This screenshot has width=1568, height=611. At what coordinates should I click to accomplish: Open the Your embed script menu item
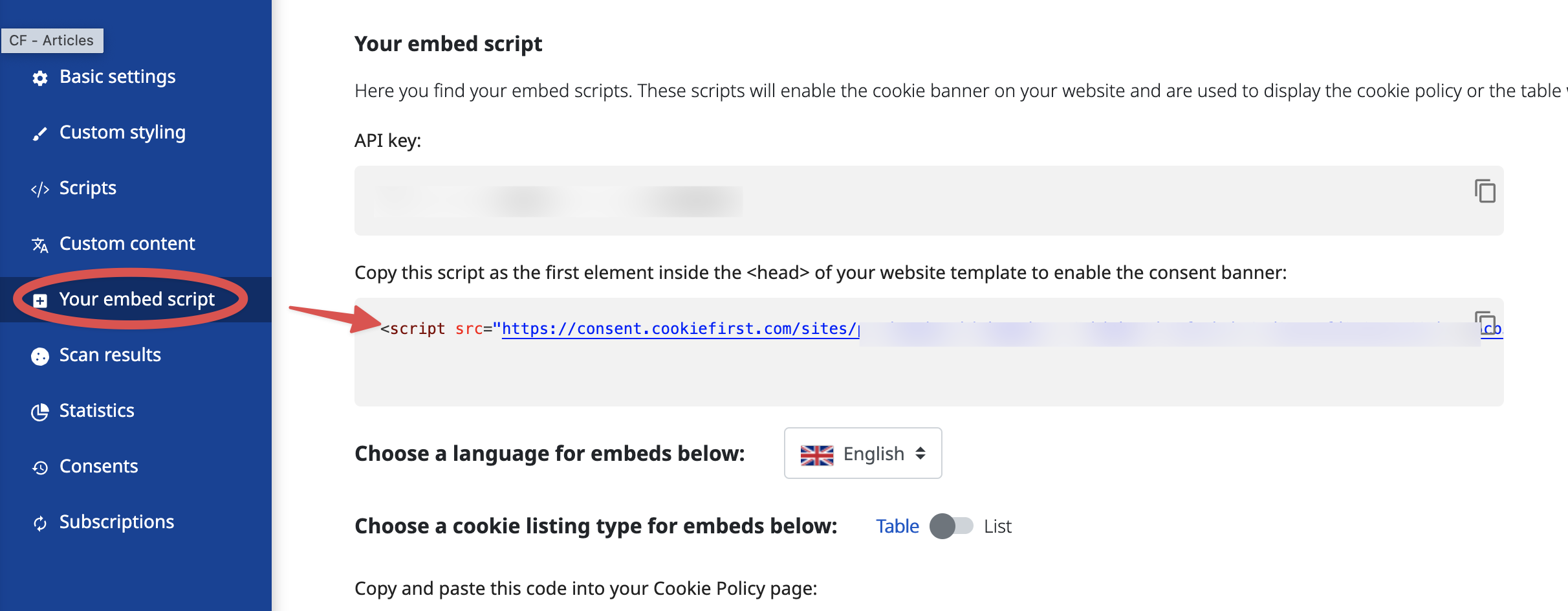tap(136, 300)
